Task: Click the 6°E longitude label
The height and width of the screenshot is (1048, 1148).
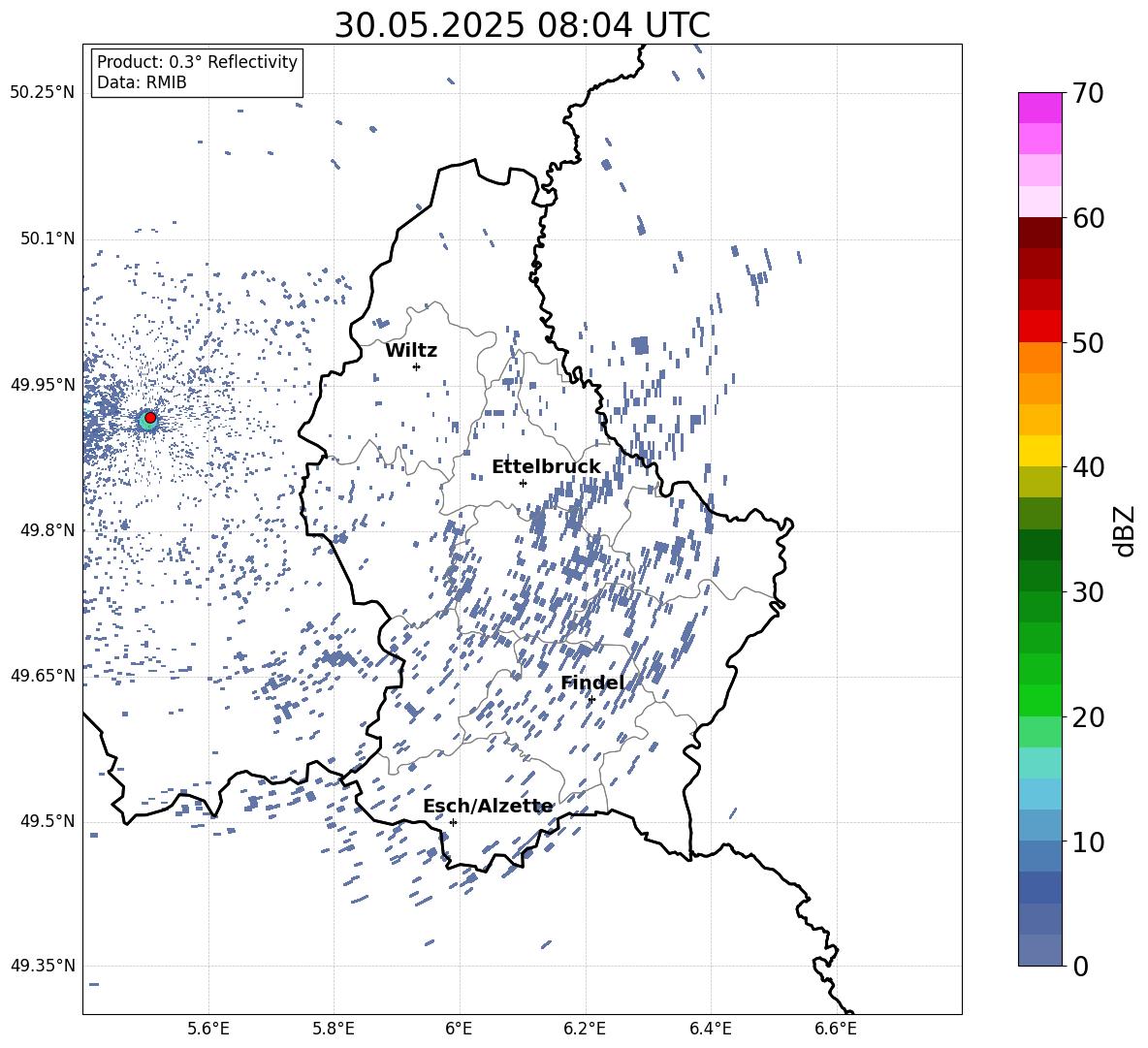Action: pyautogui.click(x=459, y=1029)
